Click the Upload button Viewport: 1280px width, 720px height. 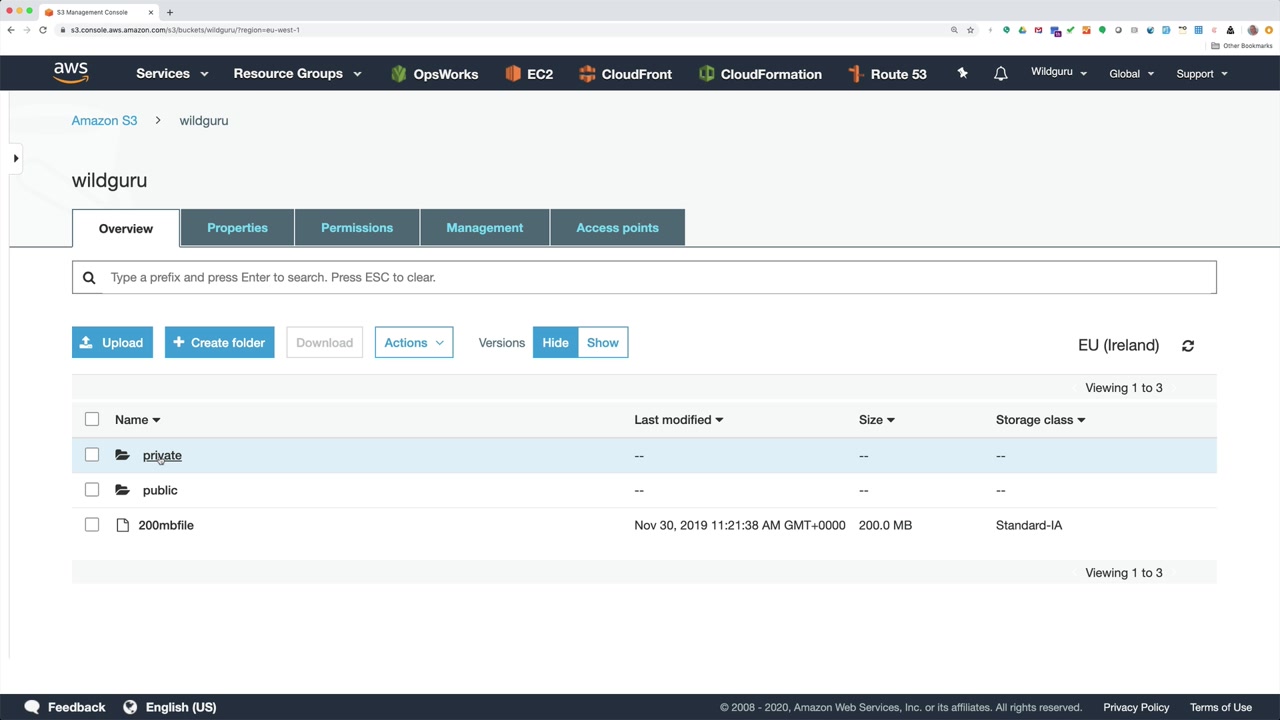pyautogui.click(x=112, y=343)
